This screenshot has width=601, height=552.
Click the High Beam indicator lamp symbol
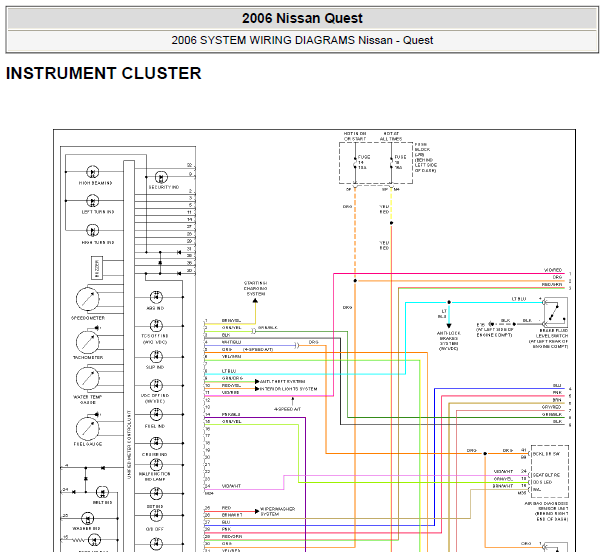[x=92, y=172]
